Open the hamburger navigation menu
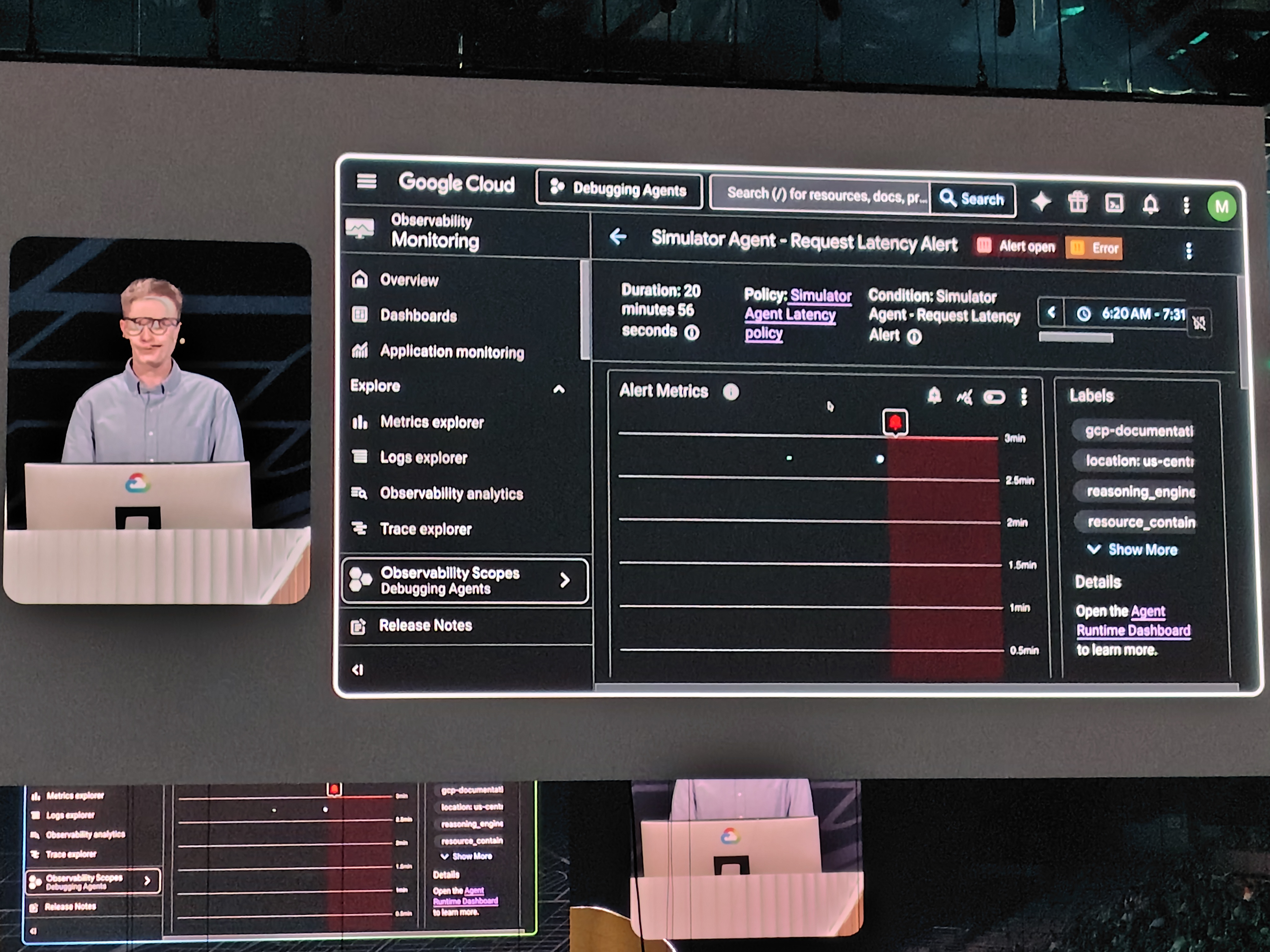Screen dimensions: 1270x952 (x=366, y=181)
